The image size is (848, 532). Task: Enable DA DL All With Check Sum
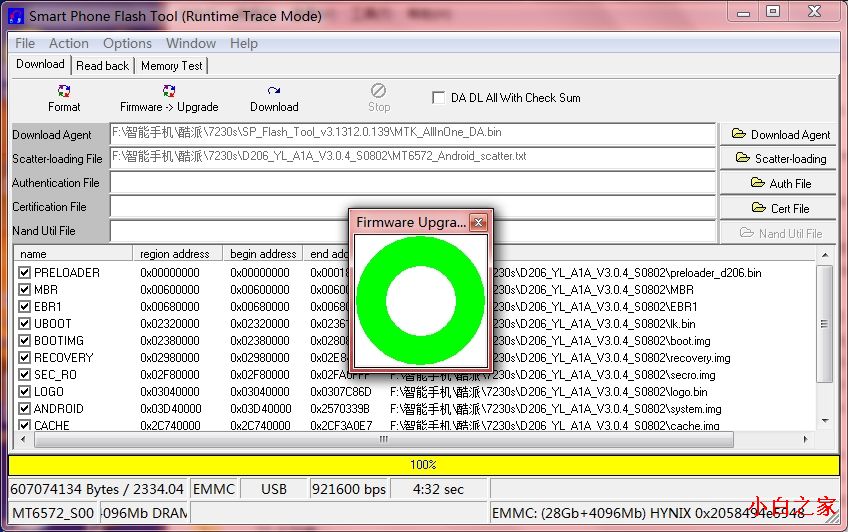(439, 98)
